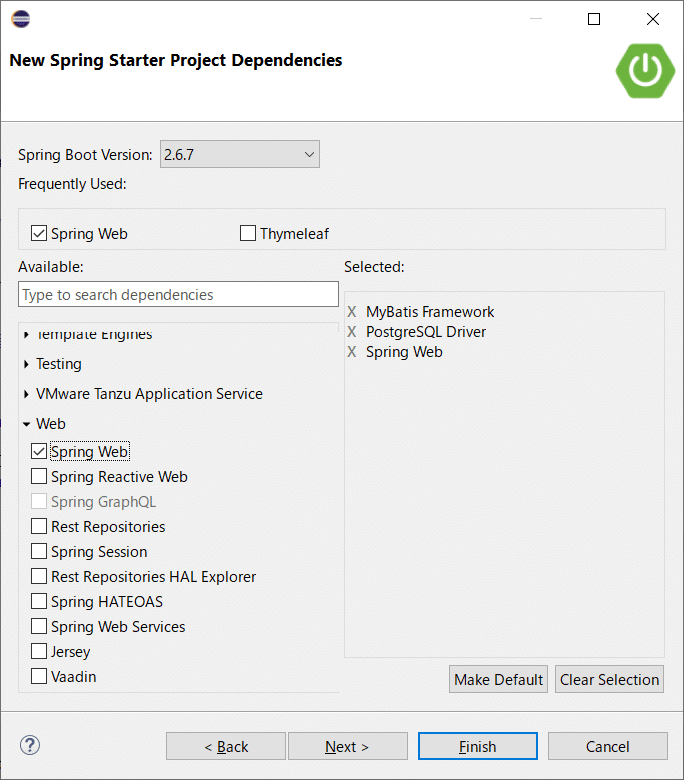Check the Thymeleaf frequently used checkbox
684x780 pixels.
pyautogui.click(x=248, y=234)
